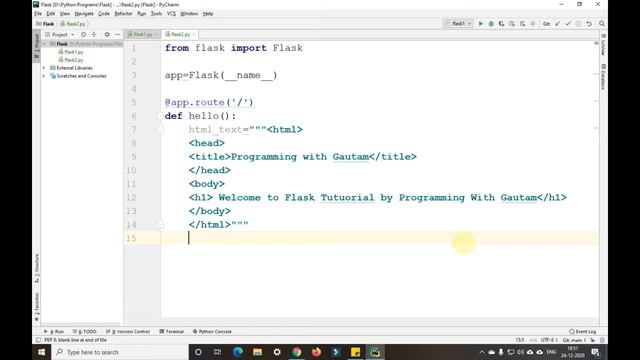Viewport: 640px width, 360px height.
Task: Open Project panel settings gear
Action: 107,35
